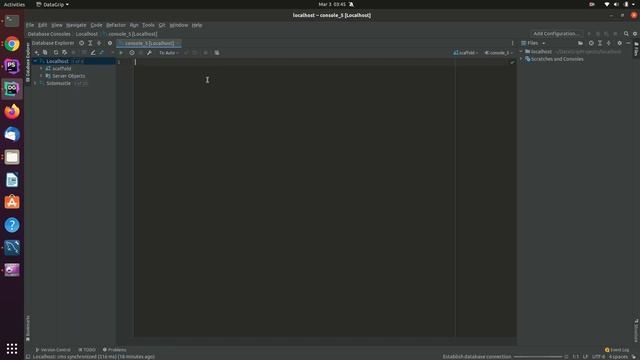Edit data source pencil icon

point(93,53)
